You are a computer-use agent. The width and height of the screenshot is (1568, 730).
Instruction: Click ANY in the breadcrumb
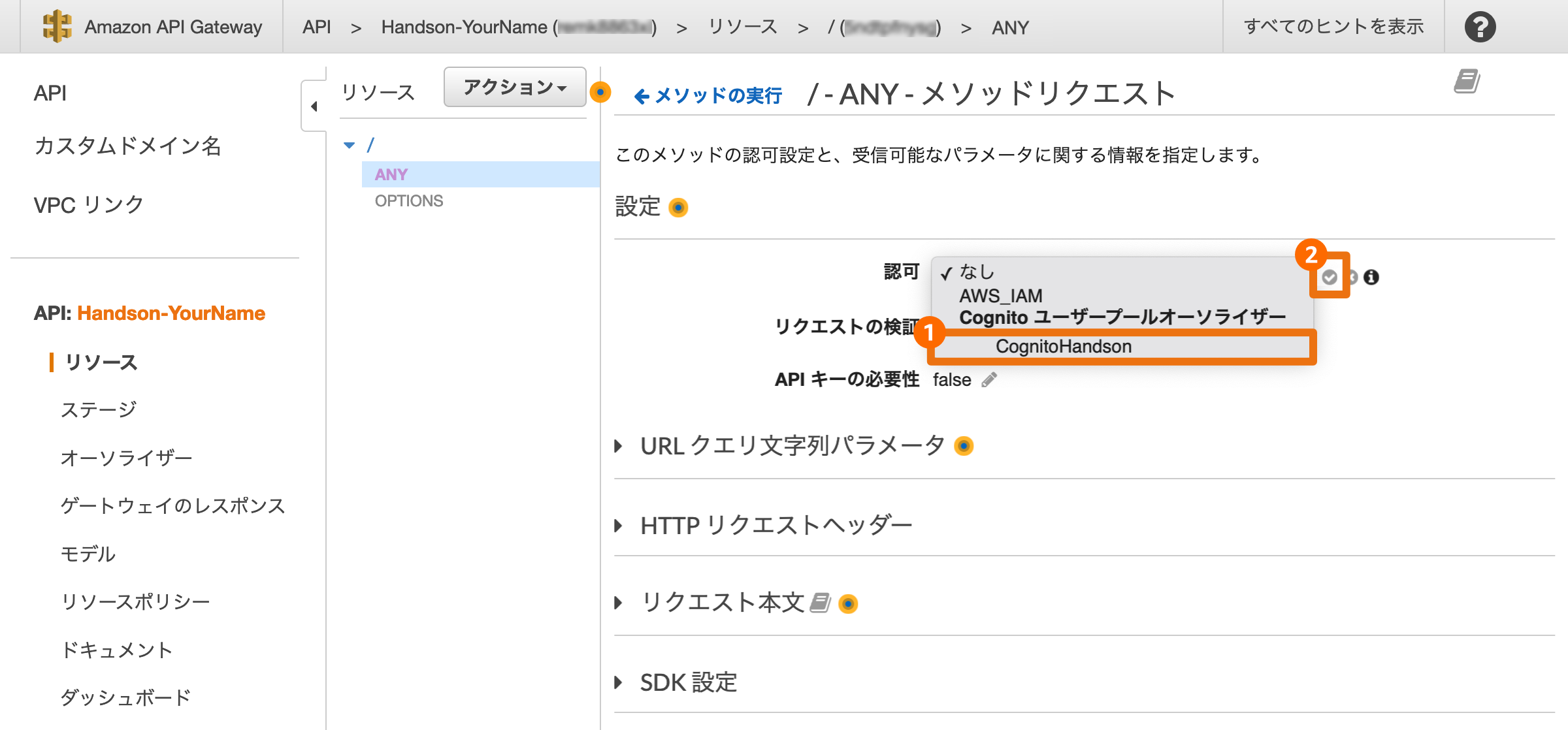1010,27
